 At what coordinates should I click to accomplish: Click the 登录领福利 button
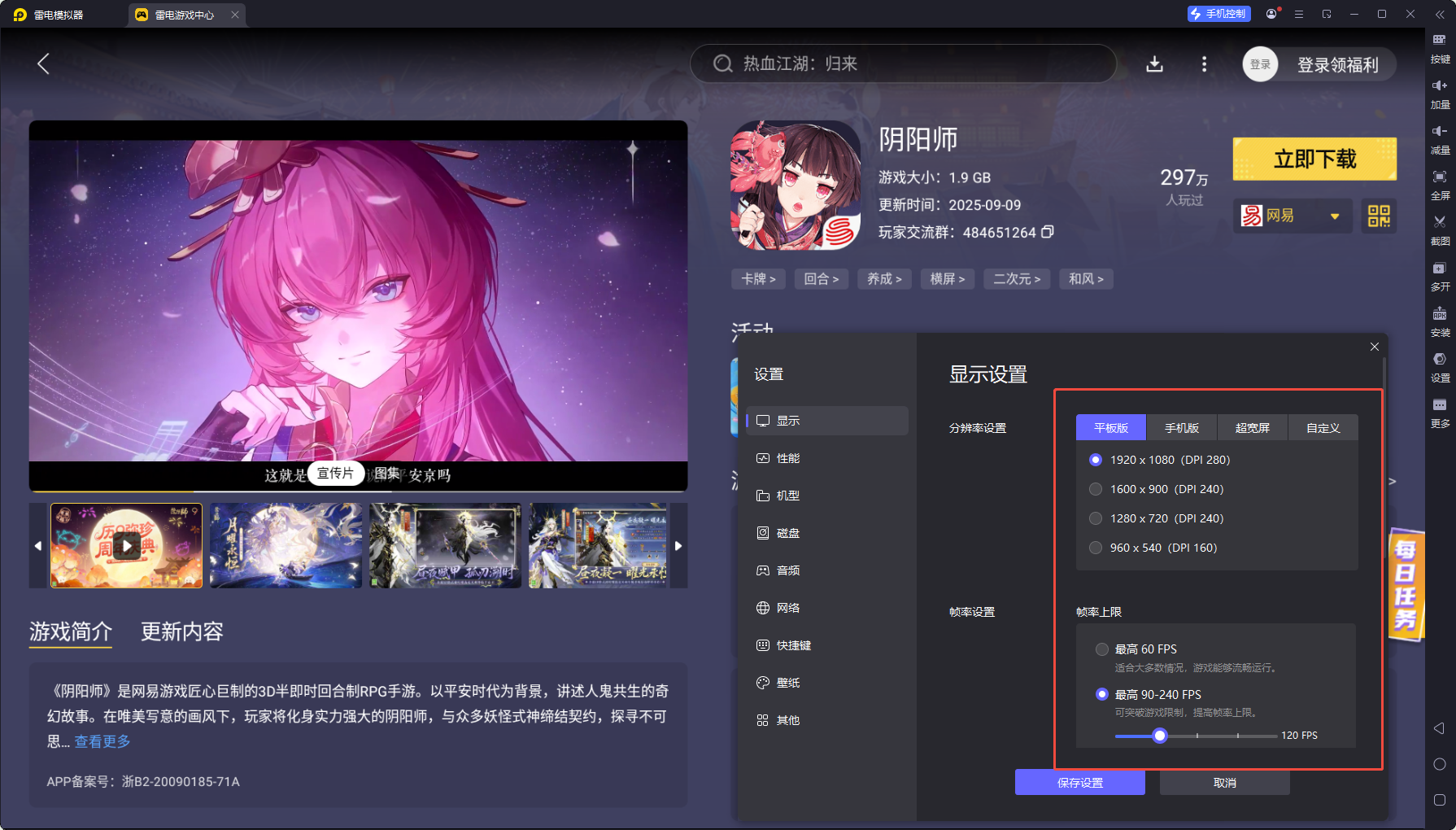pos(1337,65)
